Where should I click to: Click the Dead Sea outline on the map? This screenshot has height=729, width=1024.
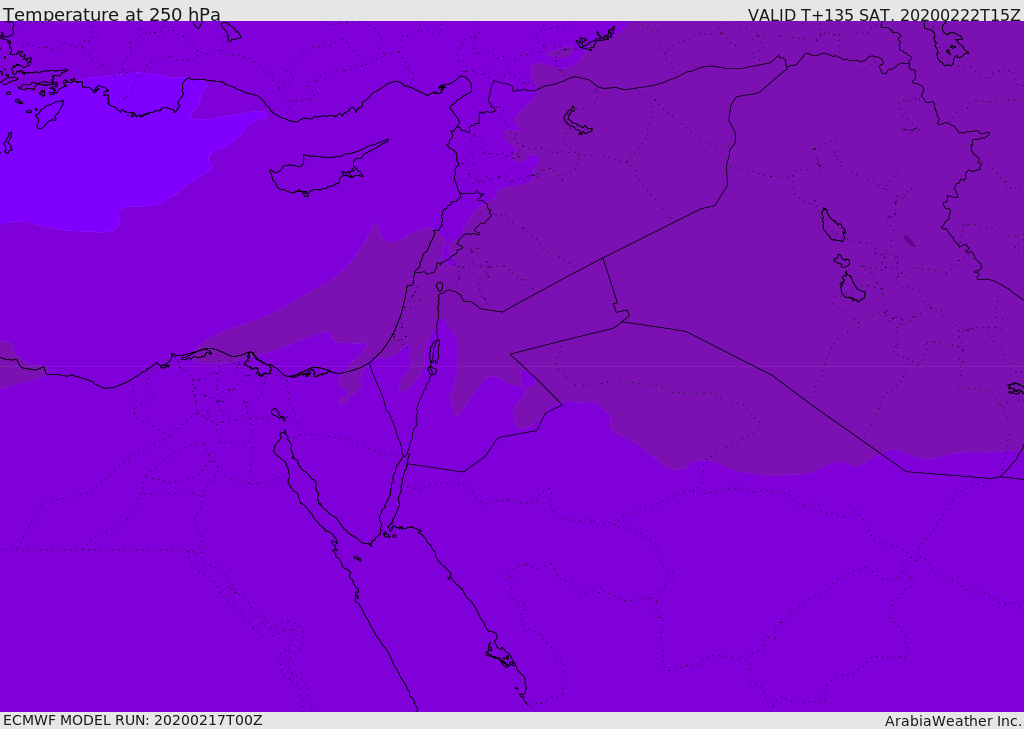434,357
